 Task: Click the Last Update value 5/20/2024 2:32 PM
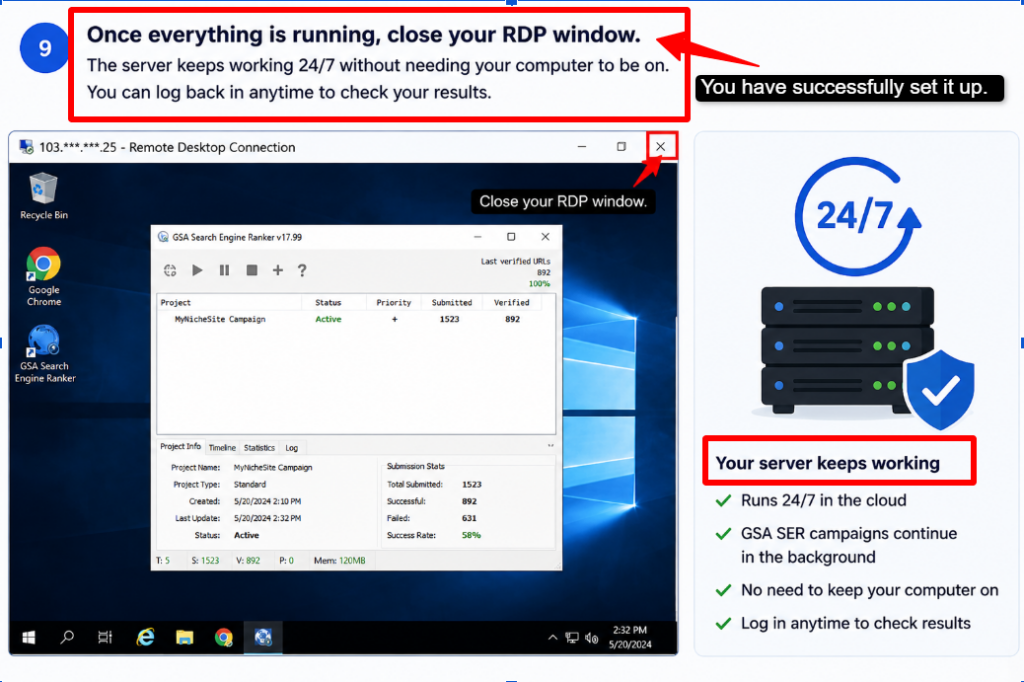click(x=267, y=519)
